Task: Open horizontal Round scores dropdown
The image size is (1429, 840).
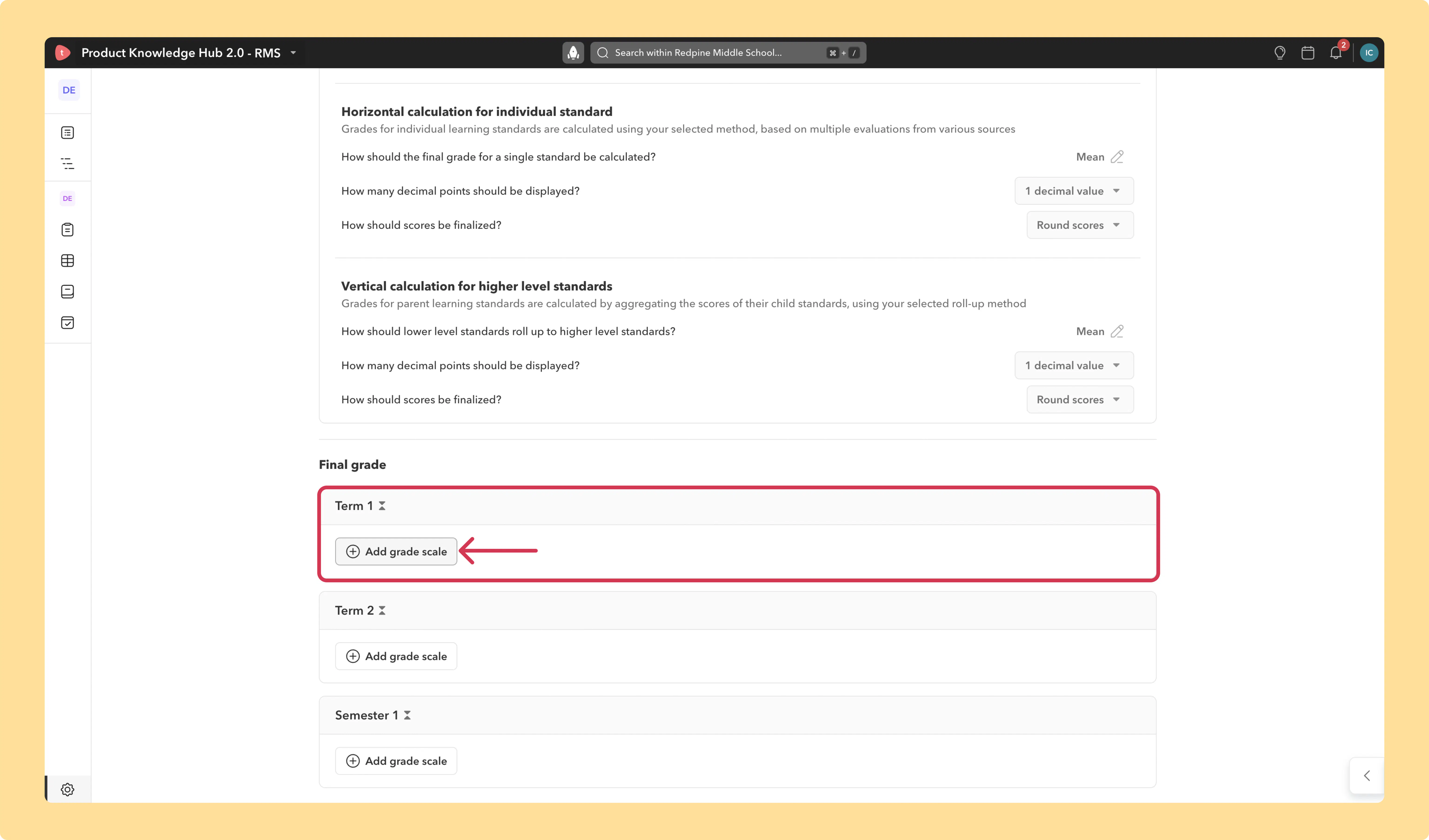Action: point(1080,225)
